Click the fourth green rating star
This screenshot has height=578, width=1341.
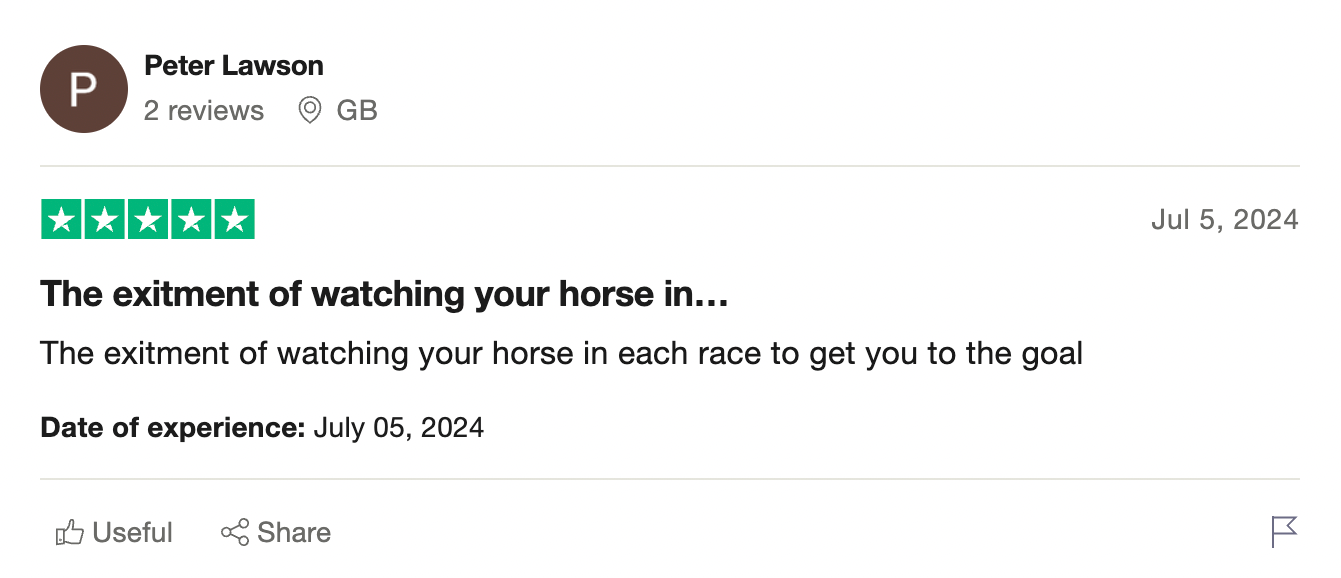191,220
